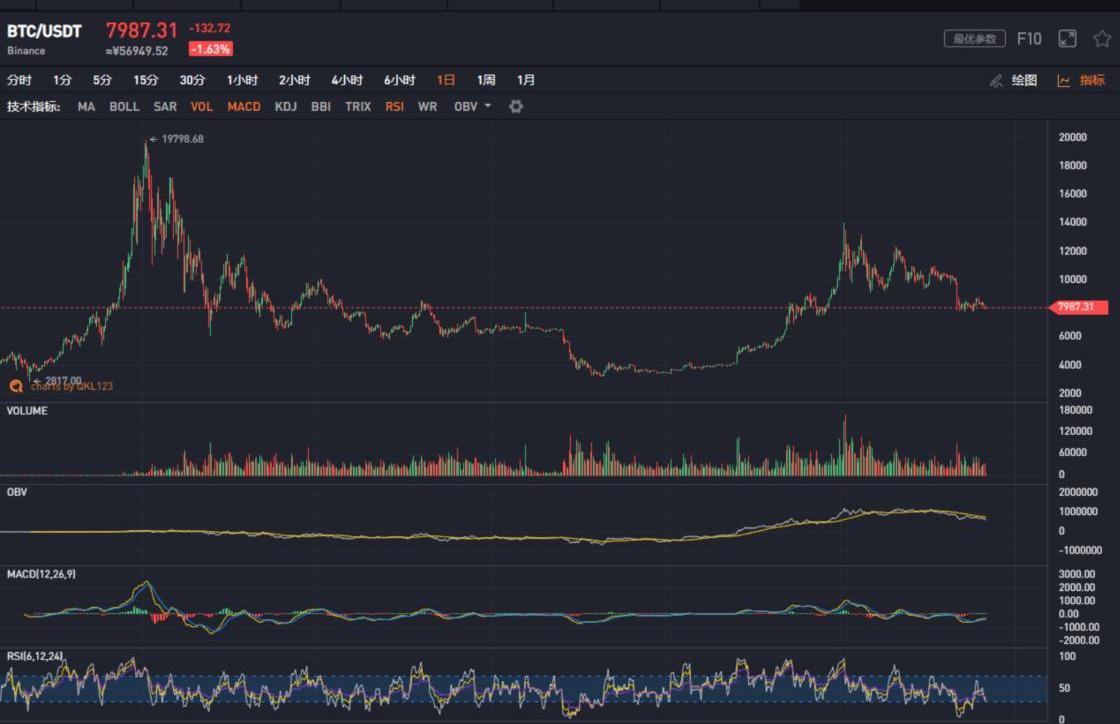This screenshot has width=1120, height=724.
Task: Disable the MACD indicator
Action: tap(244, 106)
